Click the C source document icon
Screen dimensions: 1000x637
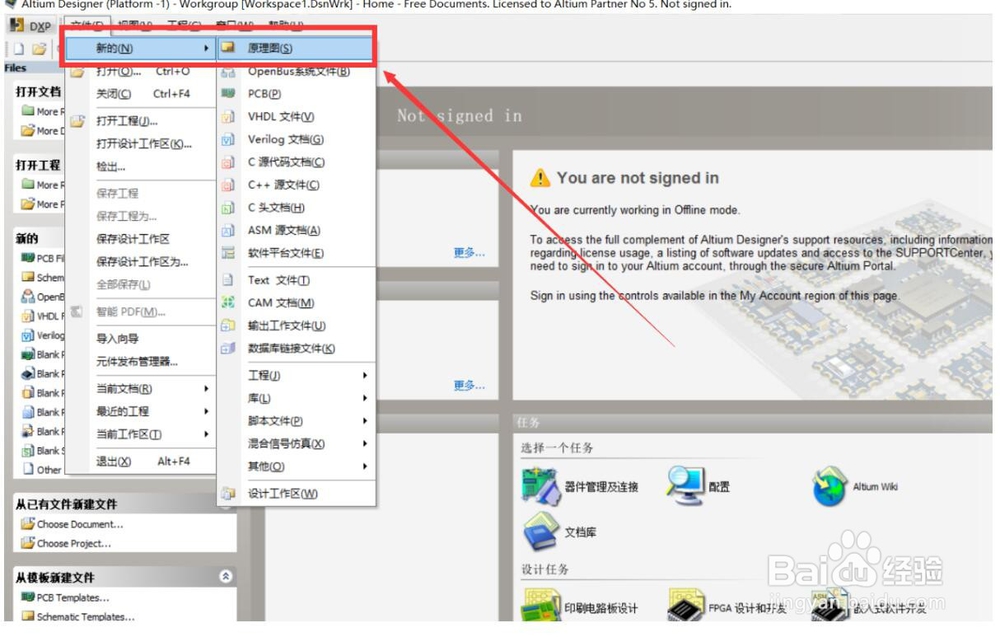click(x=228, y=162)
